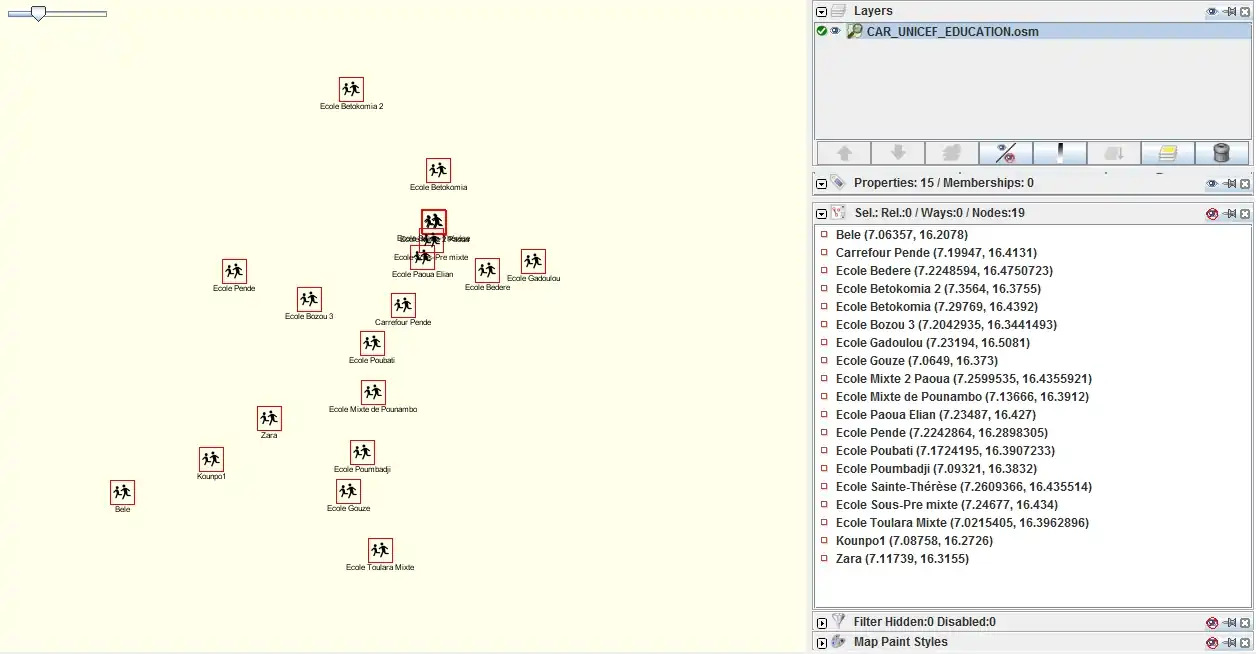The image size is (1256, 654).
Task: Collapse the Layers panel
Action: click(822, 12)
